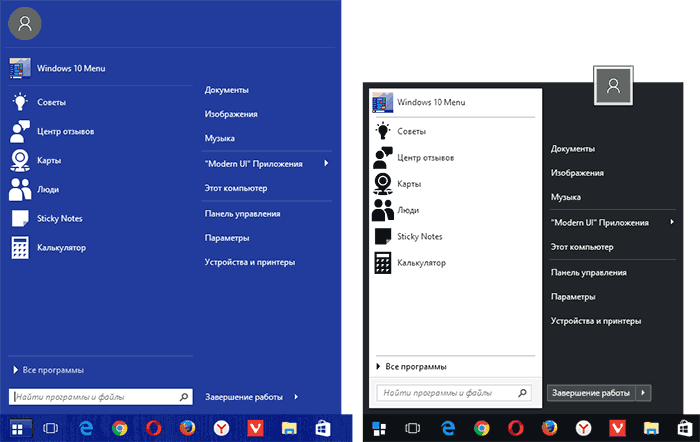Viewport: 700px width, 442px height.
Task: Open Этот компьютер in dark menu
Action: [x=582, y=247]
